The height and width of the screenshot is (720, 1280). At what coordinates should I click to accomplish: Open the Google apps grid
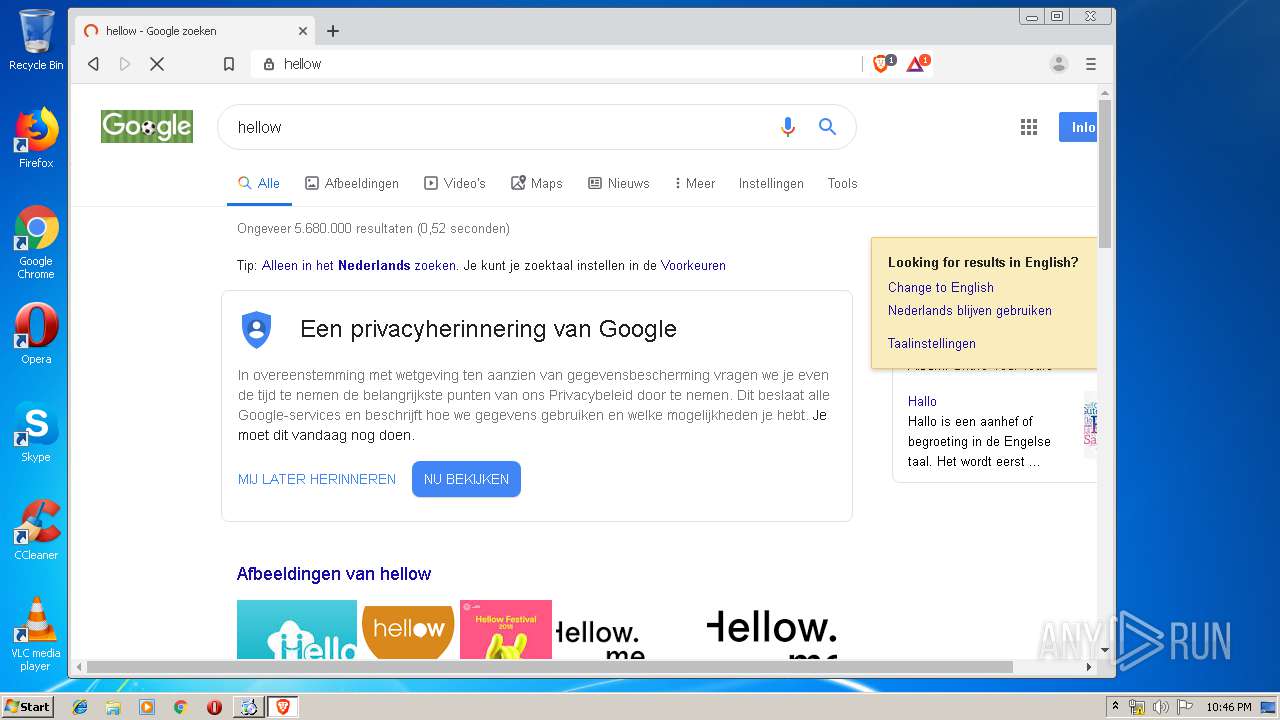coord(1029,127)
